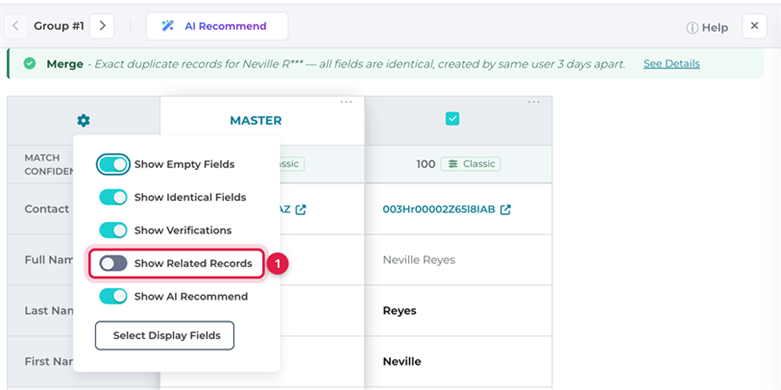The height and width of the screenshot is (390, 781).
Task: Click the Classic sliders icon in the second column
Action: pyautogui.click(x=453, y=164)
